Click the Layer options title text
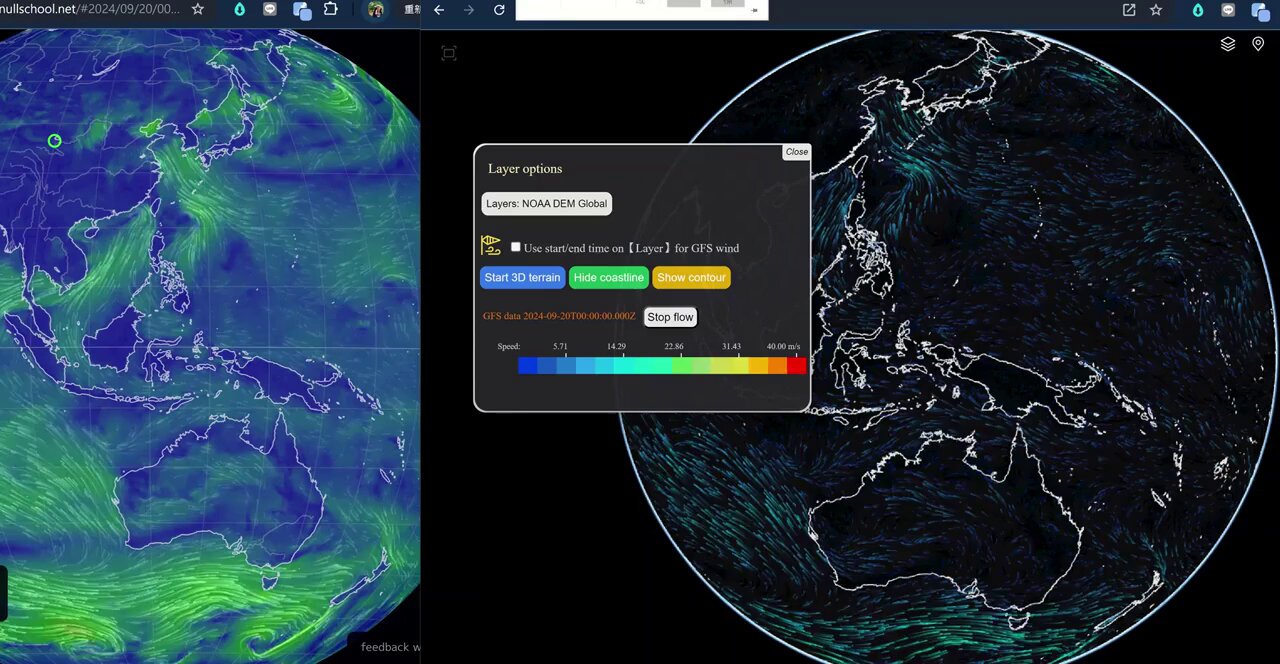Screen dimensions: 1280x664 click(525, 169)
